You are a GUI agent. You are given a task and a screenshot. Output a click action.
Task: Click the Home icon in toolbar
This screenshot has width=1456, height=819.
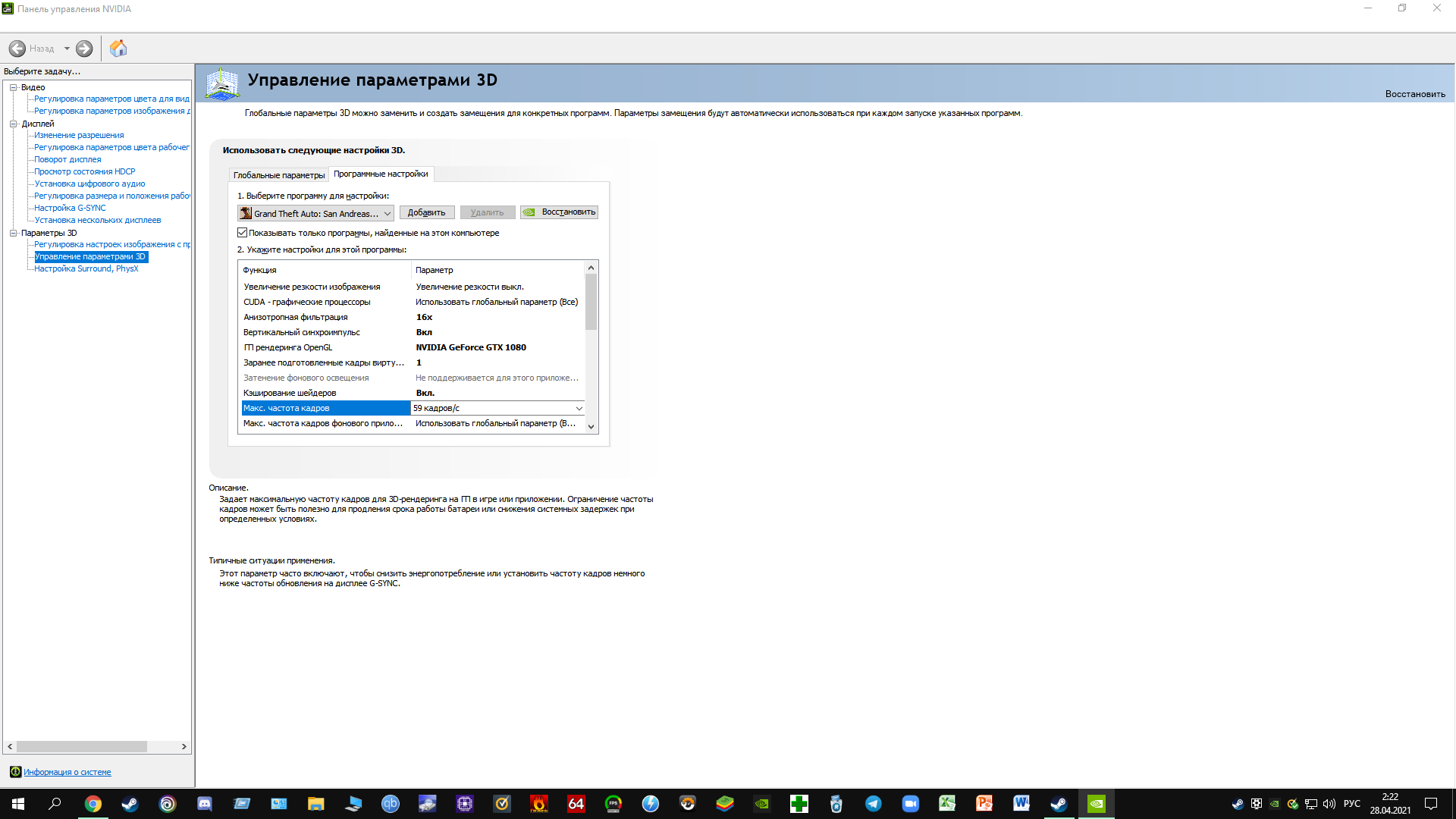[118, 49]
